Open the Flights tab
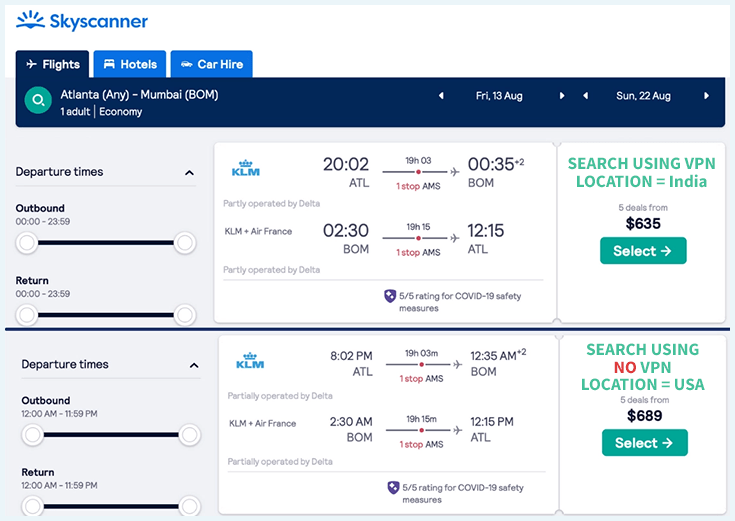The width and height of the screenshot is (735, 521). (52, 64)
